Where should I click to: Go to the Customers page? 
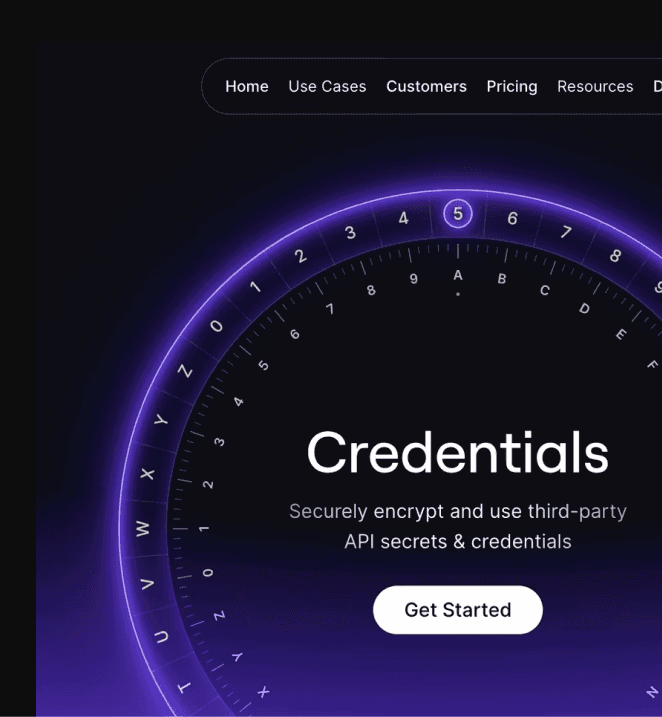point(426,86)
